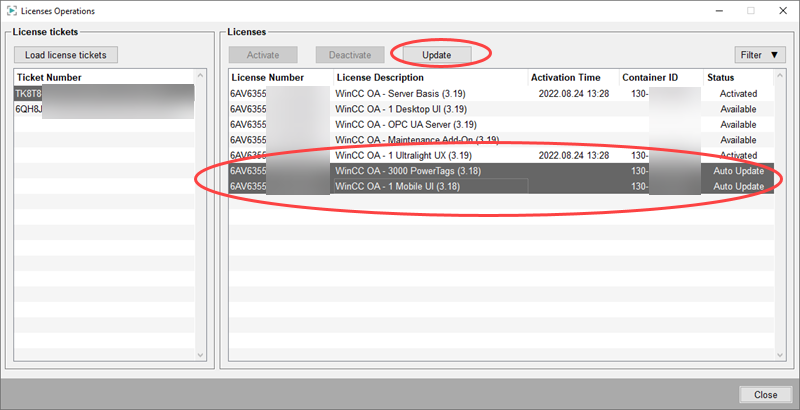The image size is (800, 410).
Task: Click the grayed Deactivate button
Action: (x=350, y=55)
